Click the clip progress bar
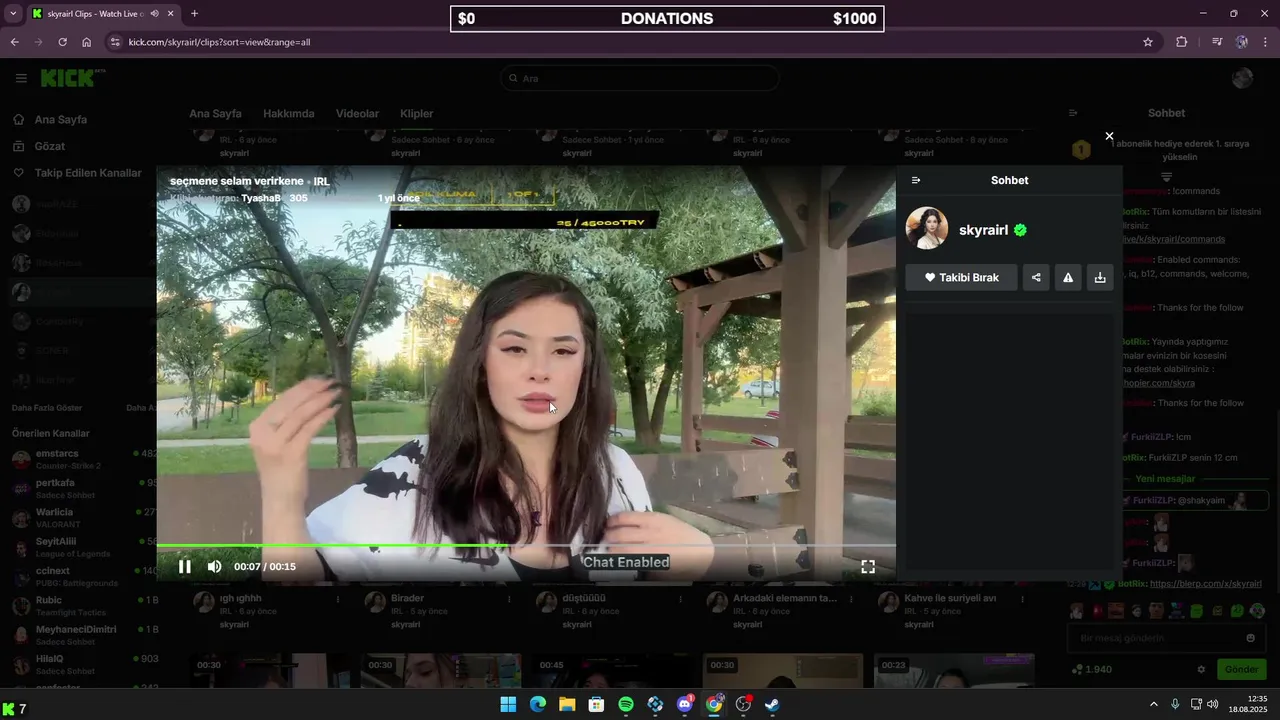1280x720 pixels. coord(526,546)
